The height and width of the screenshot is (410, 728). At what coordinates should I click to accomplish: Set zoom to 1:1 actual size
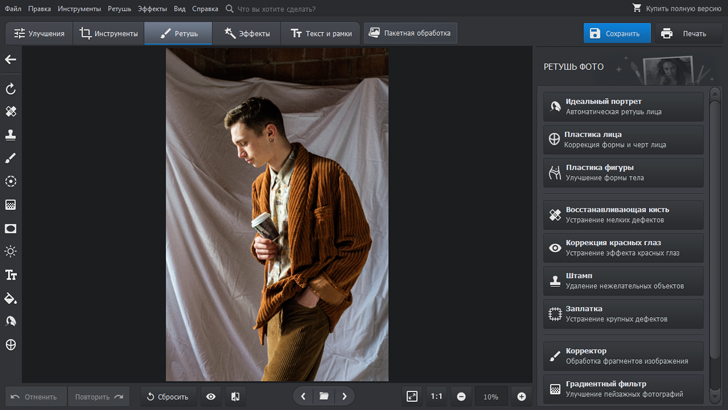click(x=437, y=397)
